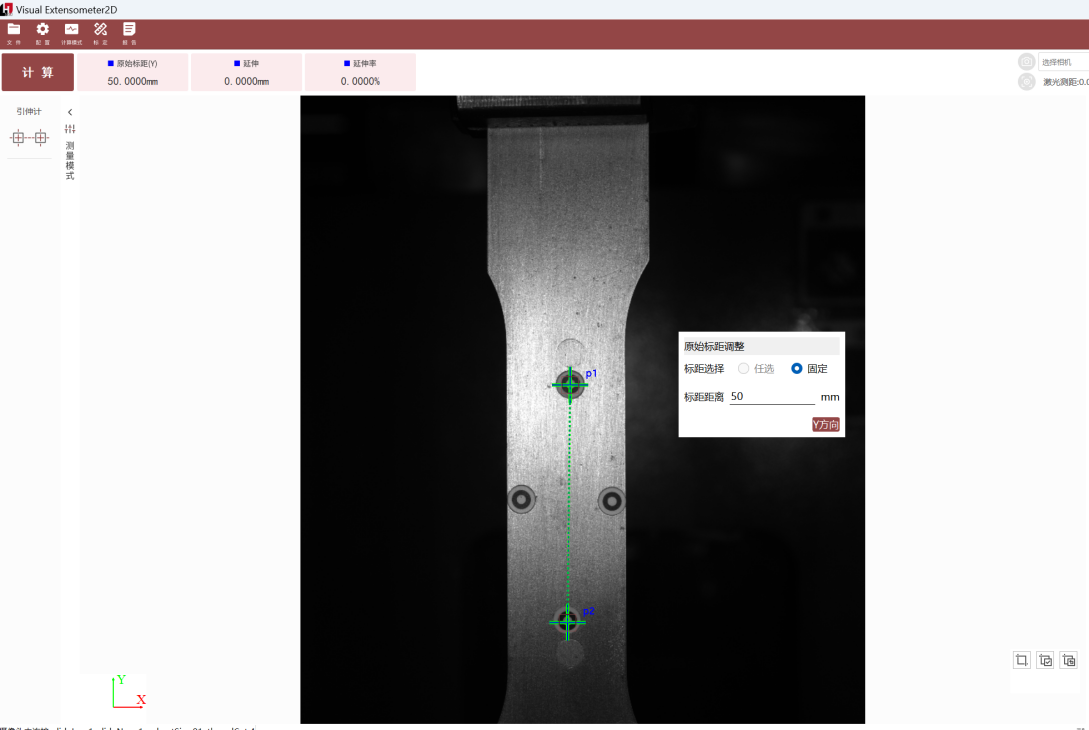Viewport: 1089px width, 730px height.
Task: Collapse the side panel with left chevron
Action: (x=70, y=112)
